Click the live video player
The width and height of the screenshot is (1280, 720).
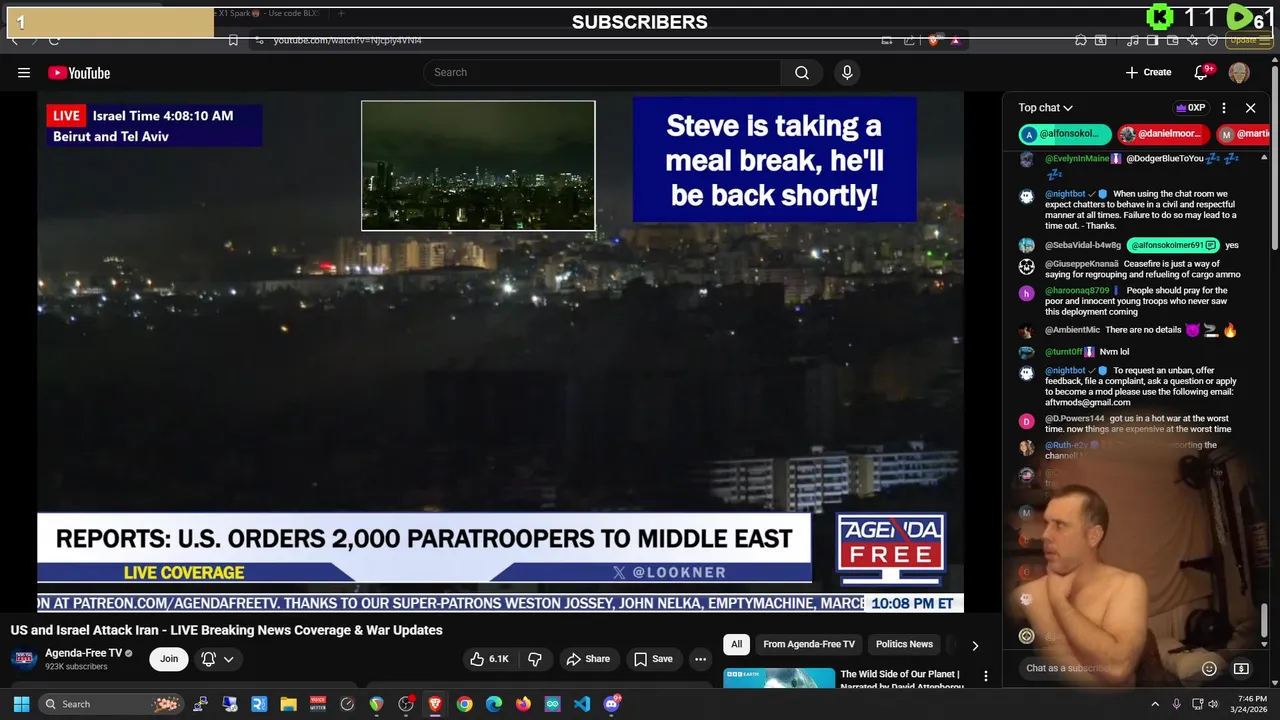point(500,351)
